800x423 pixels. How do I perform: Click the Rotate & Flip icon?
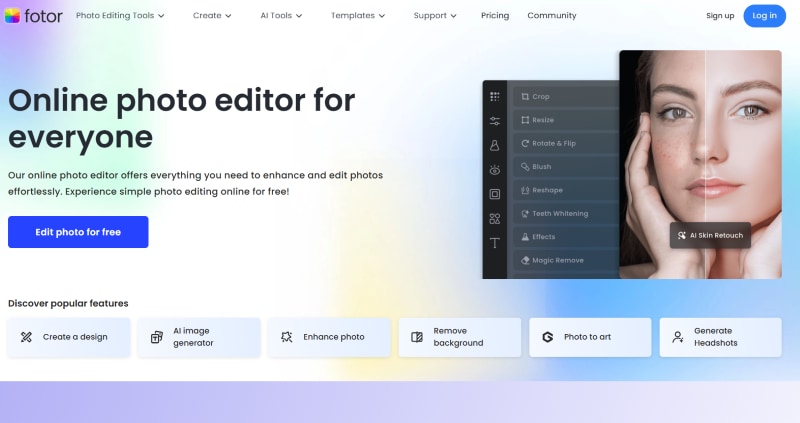[x=525, y=143]
